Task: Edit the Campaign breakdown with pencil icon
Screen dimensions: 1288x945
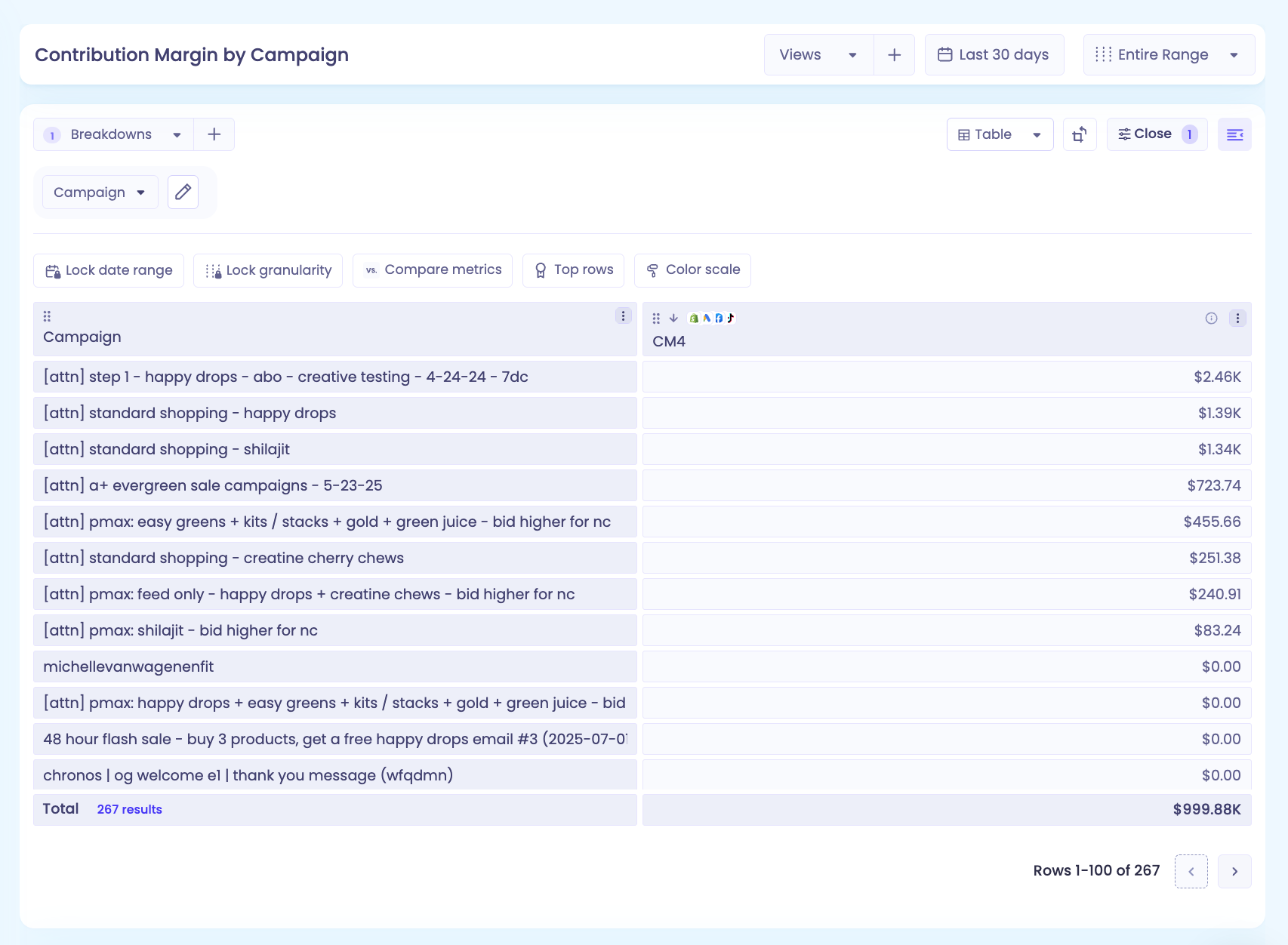Action: tap(183, 192)
